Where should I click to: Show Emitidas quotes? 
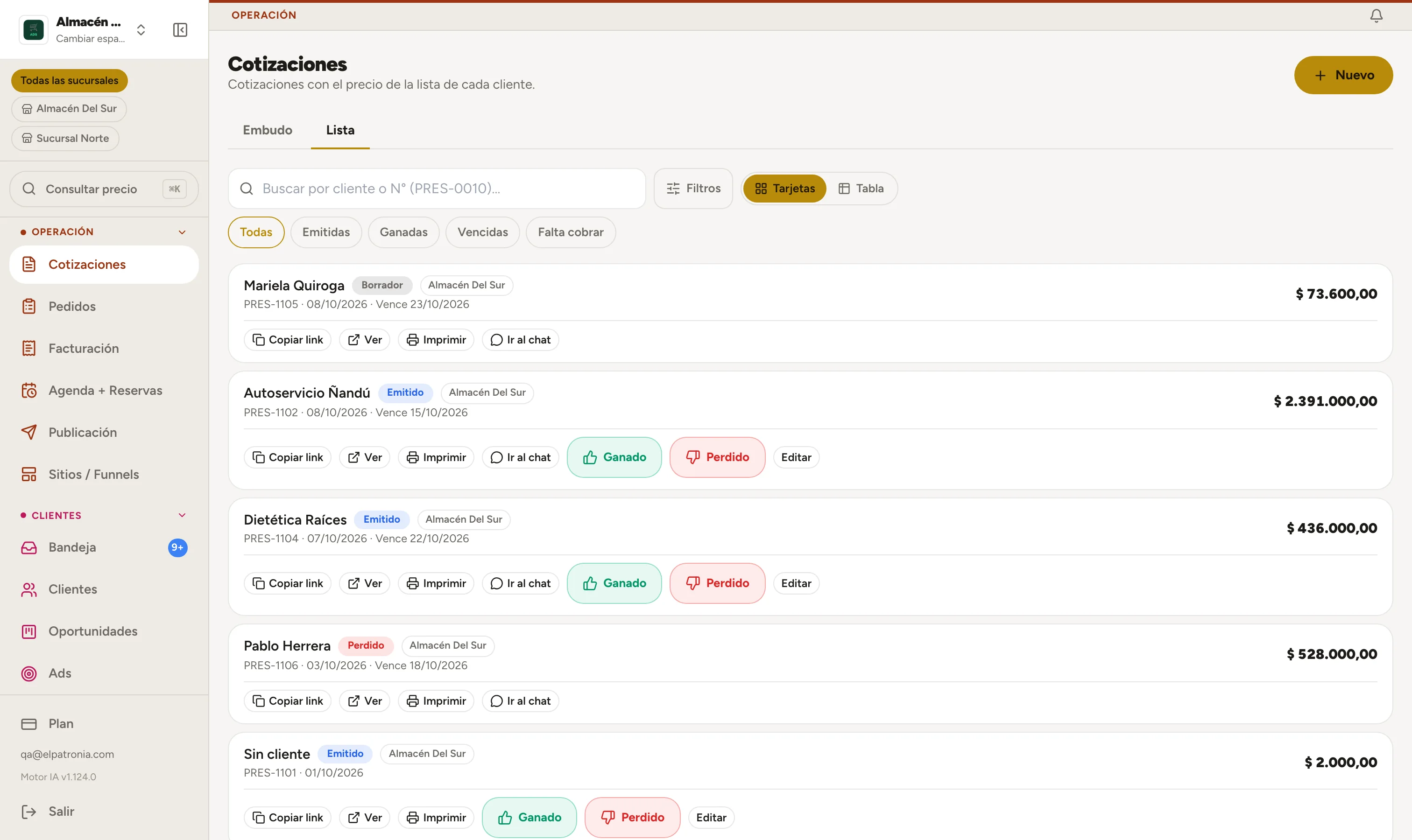[325, 232]
